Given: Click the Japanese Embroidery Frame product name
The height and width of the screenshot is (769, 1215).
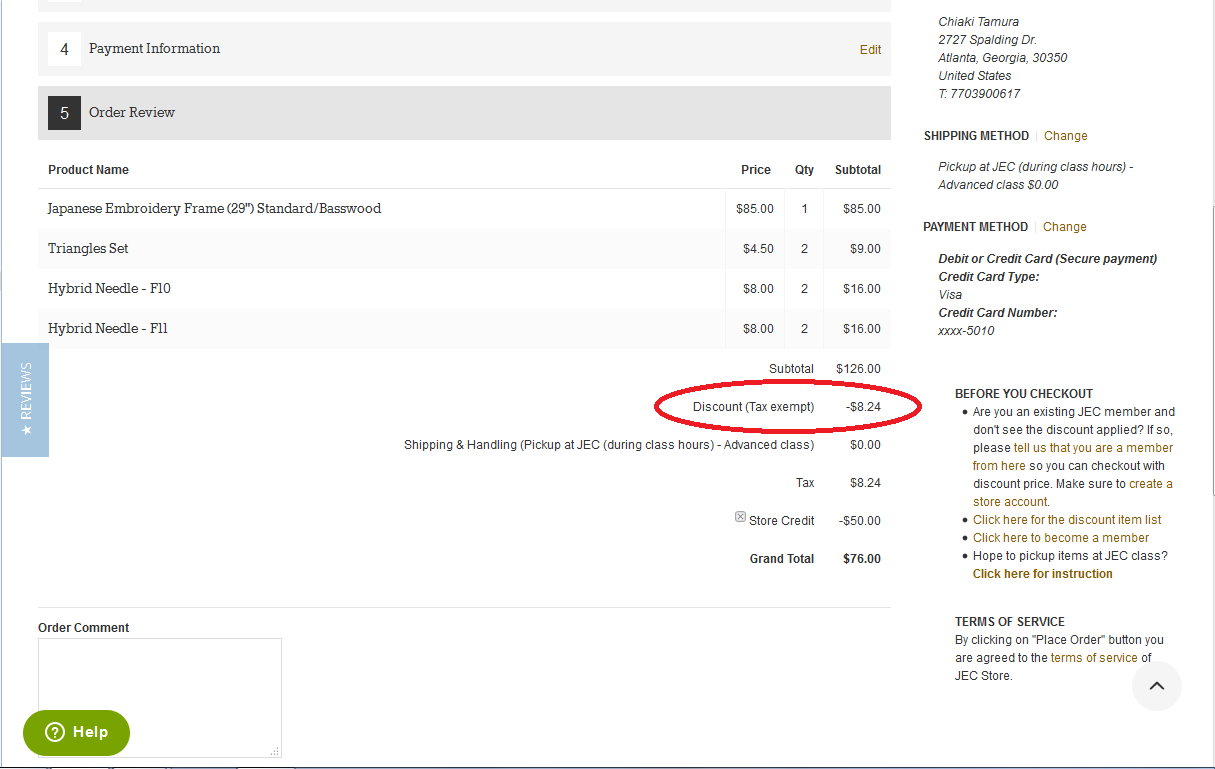Looking at the screenshot, I should 214,209.
